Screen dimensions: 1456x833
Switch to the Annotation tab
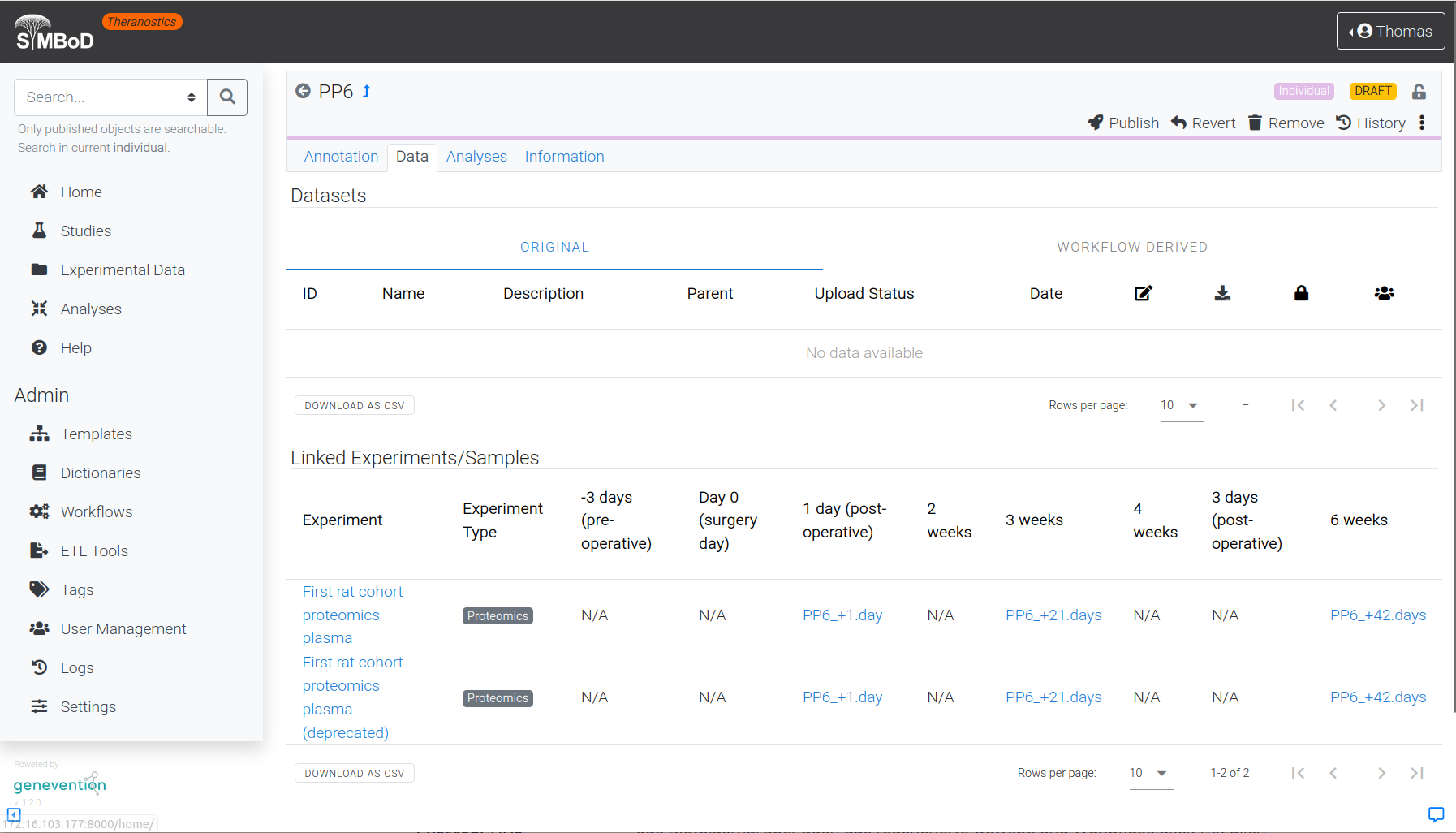tap(341, 157)
